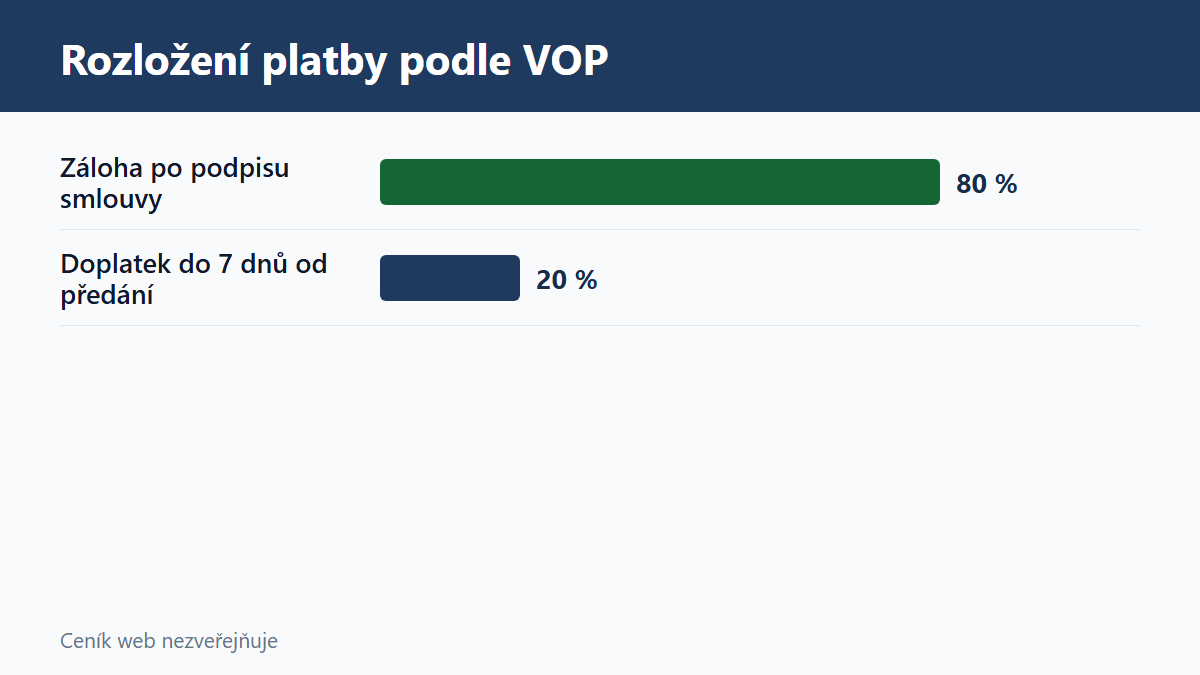Click the divider line below the Doplatek row
The height and width of the screenshot is (675, 1200).
tap(600, 325)
